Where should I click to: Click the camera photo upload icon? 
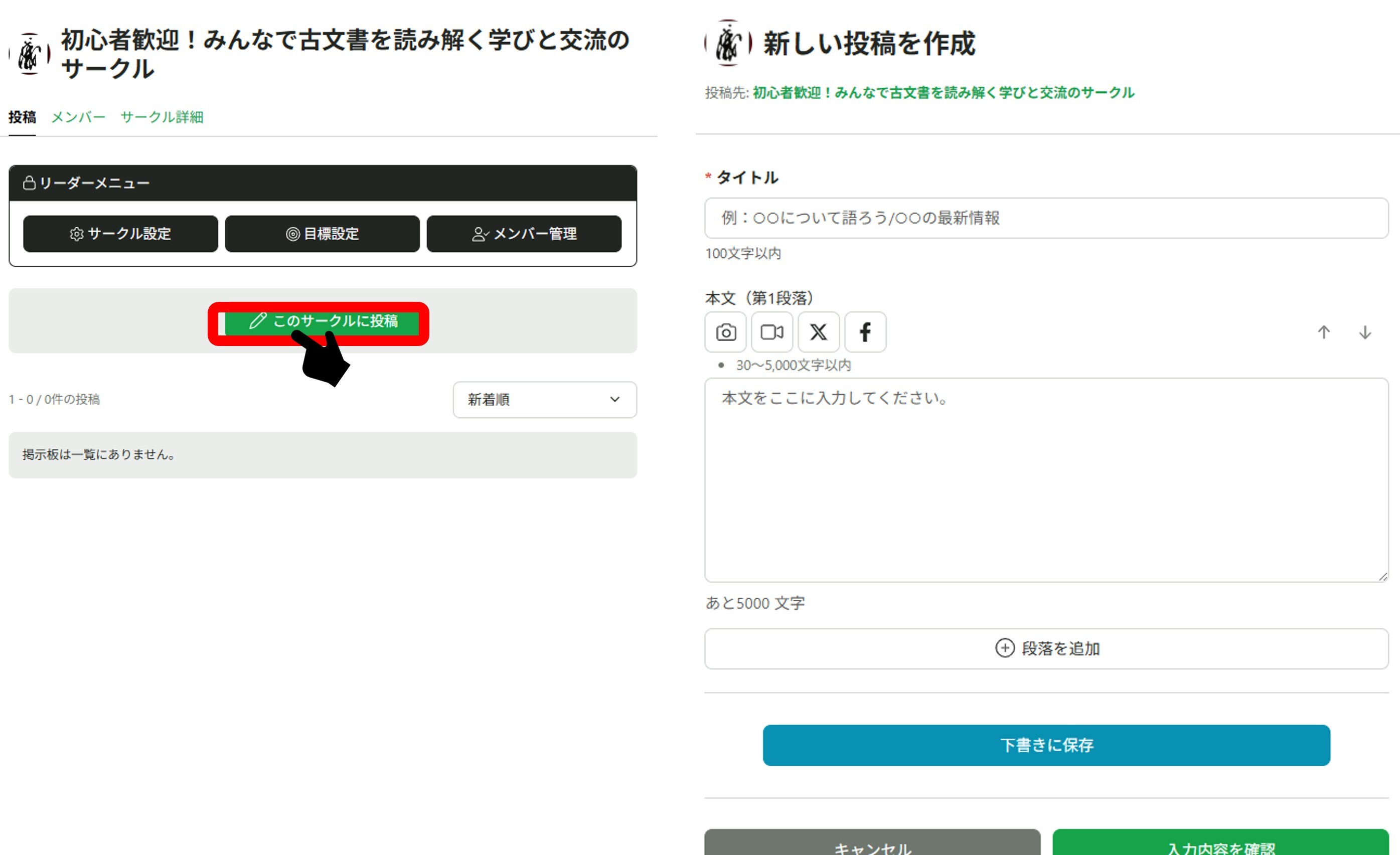[725, 332]
